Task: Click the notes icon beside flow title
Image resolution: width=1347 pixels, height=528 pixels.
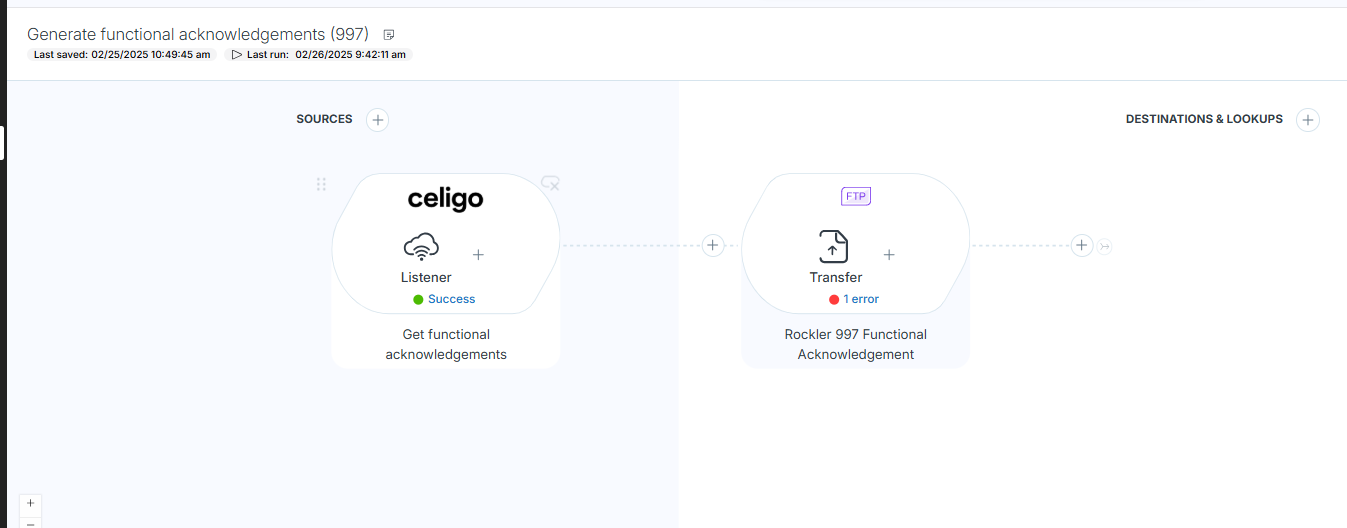Action: [x=389, y=35]
